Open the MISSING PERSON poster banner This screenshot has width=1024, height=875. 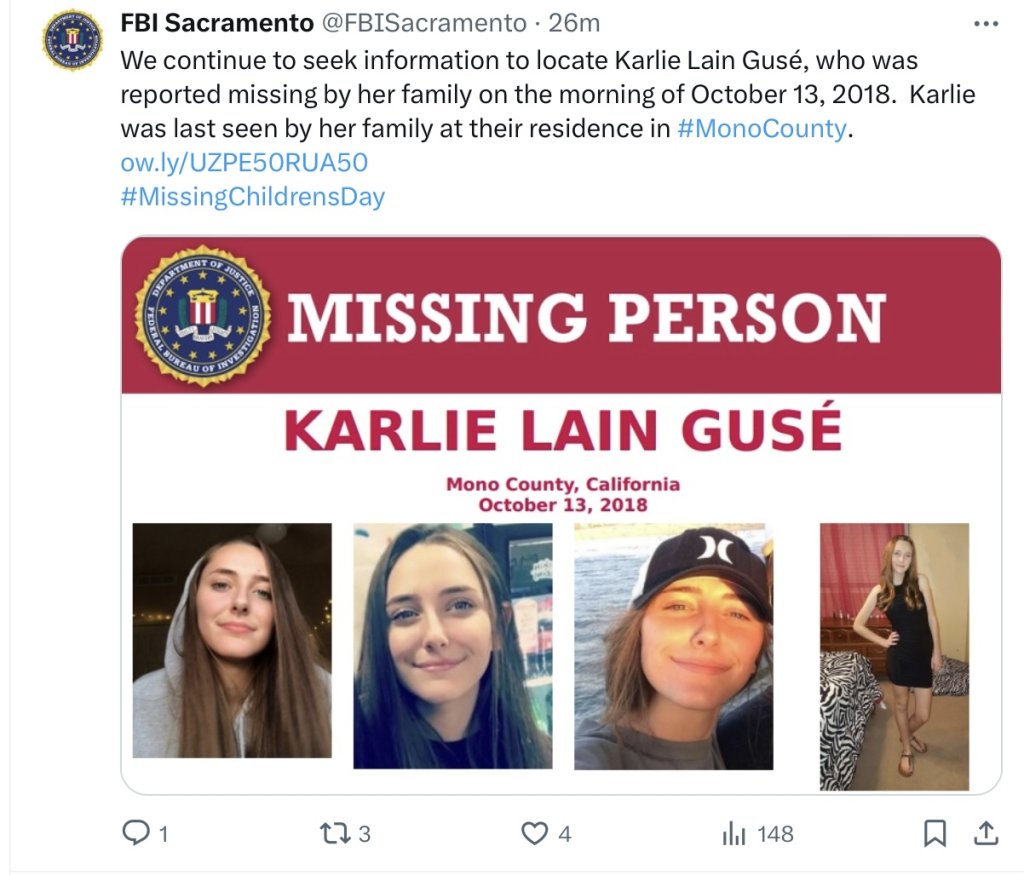pos(561,315)
